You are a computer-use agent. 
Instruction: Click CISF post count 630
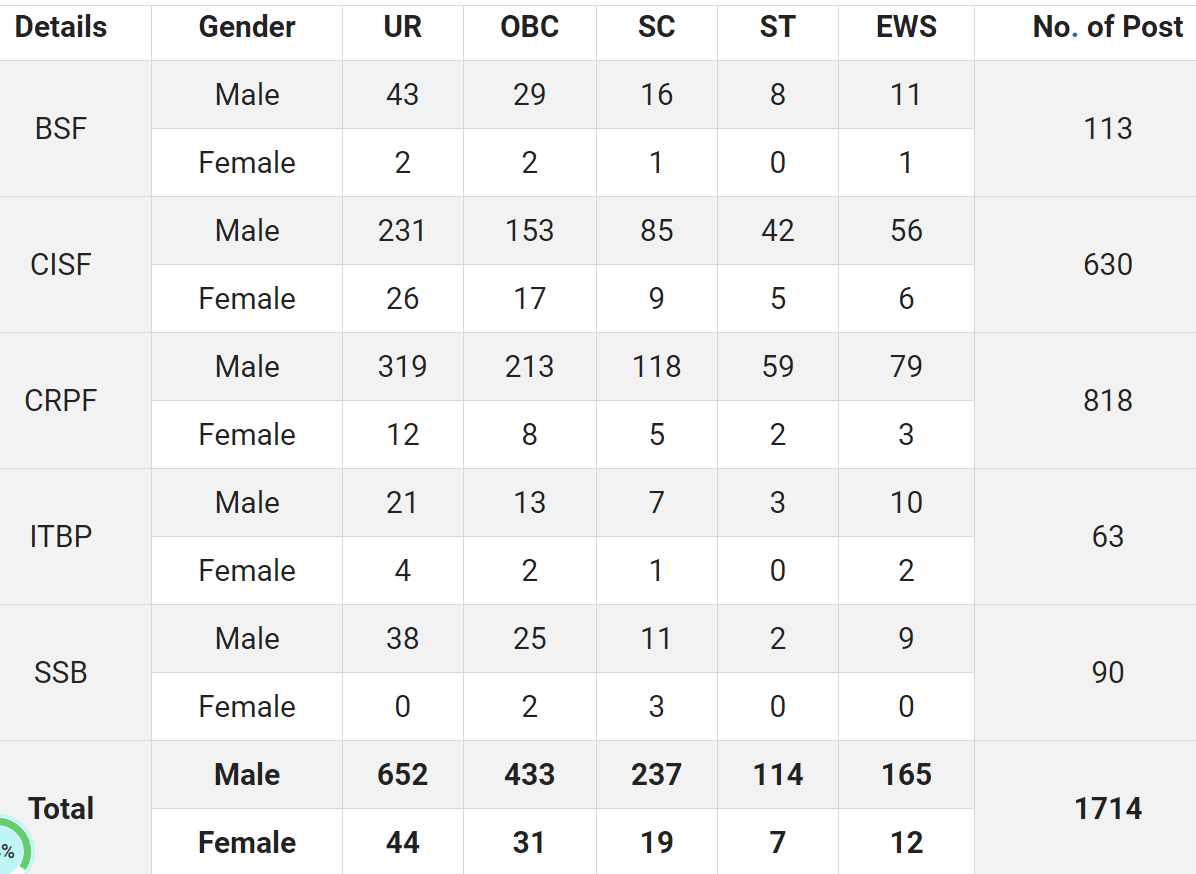[x=1108, y=265]
